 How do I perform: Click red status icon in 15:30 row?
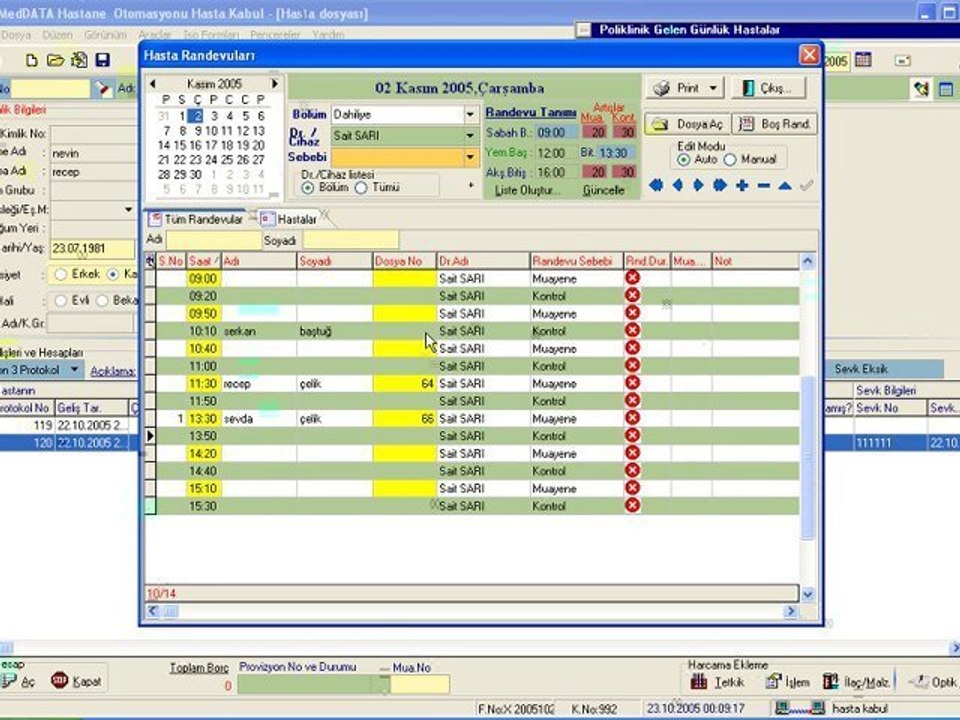pyautogui.click(x=632, y=506)
